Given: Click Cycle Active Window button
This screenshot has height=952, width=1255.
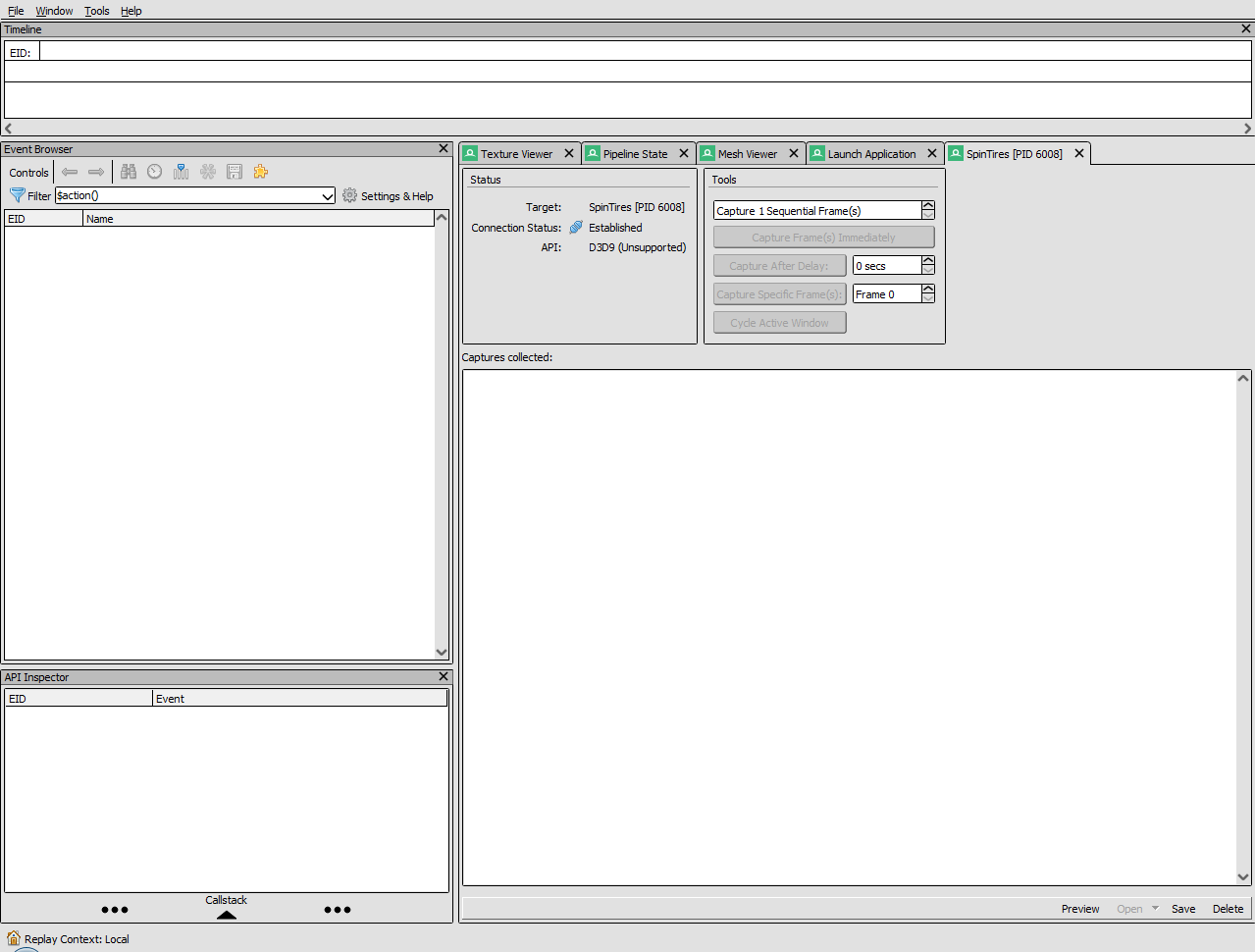Looking at the screenshot, I should point(779,323).
